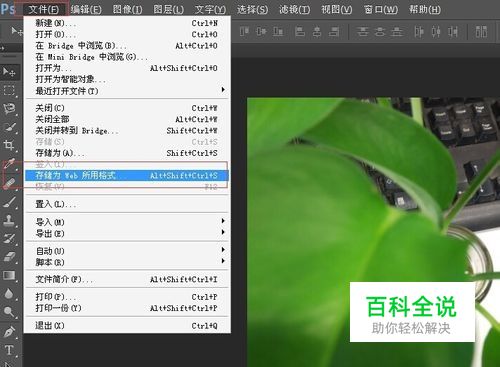This screenshot has height=367, width=500.
Task: Select the Brush tool
Action: pyautogui.click(x=9, y=202)
